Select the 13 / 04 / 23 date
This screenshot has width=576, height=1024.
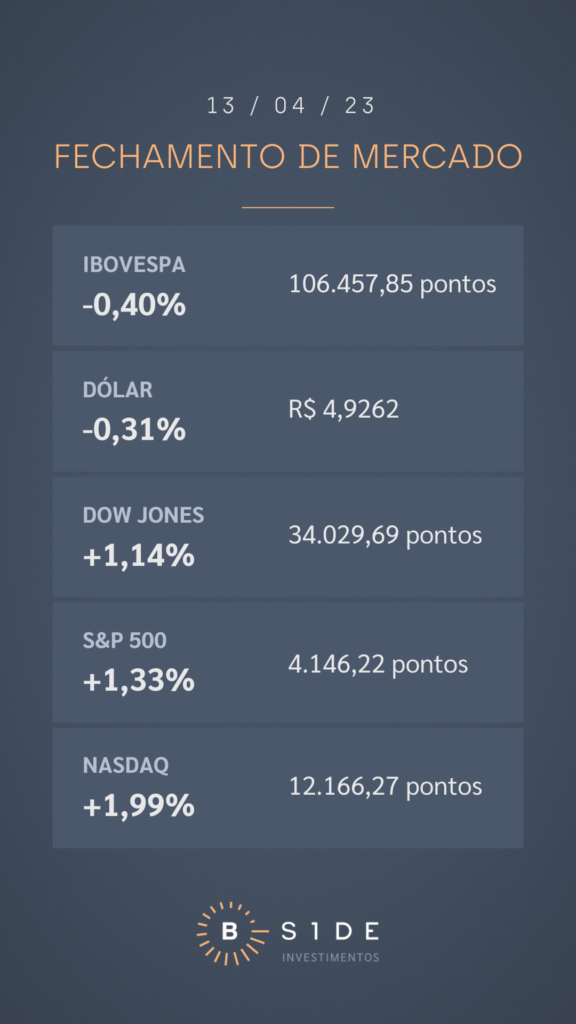pos(291,106)
